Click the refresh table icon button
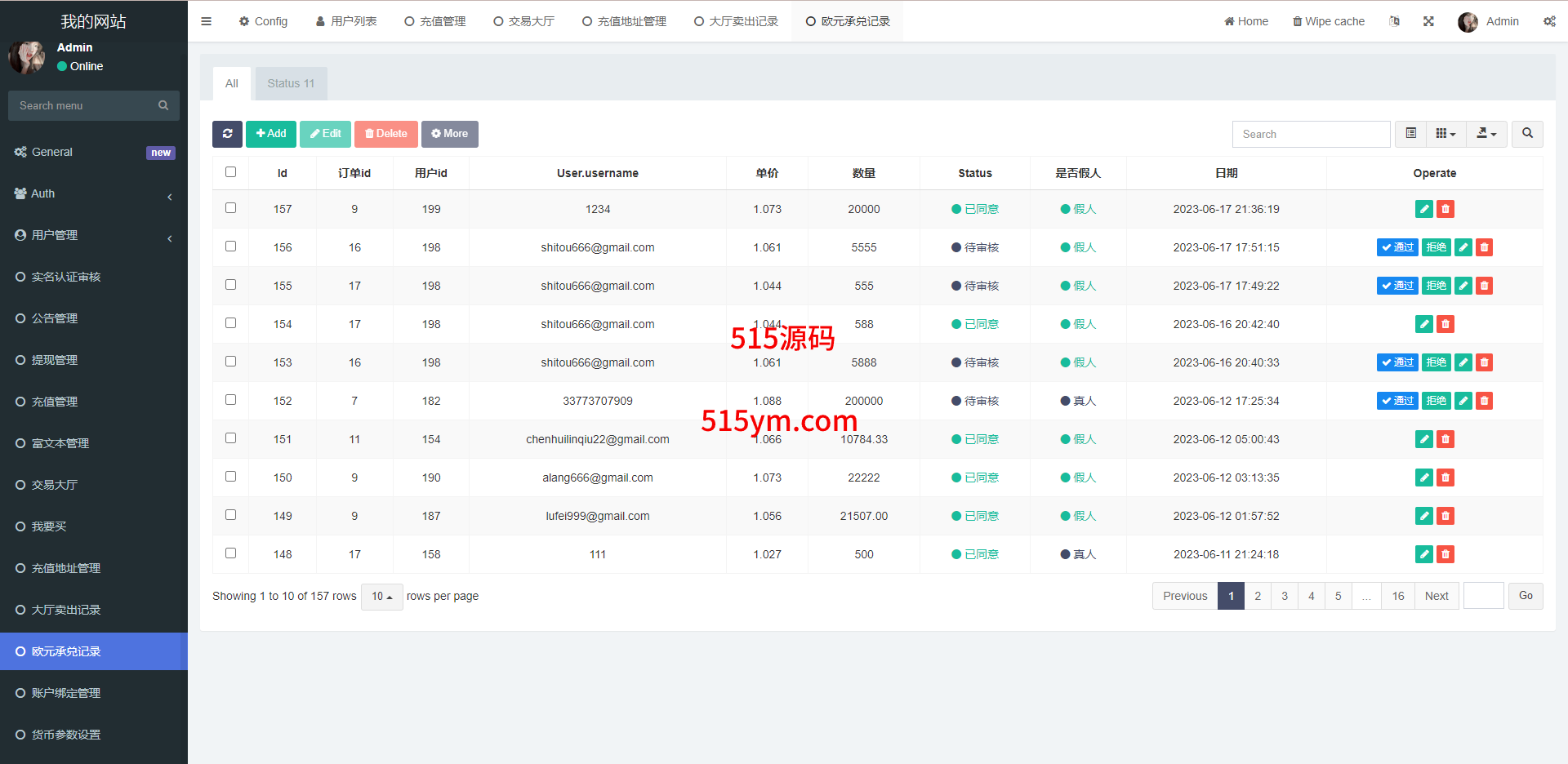The width and height of the screenshot is (1568, 764). click(227, 134)
